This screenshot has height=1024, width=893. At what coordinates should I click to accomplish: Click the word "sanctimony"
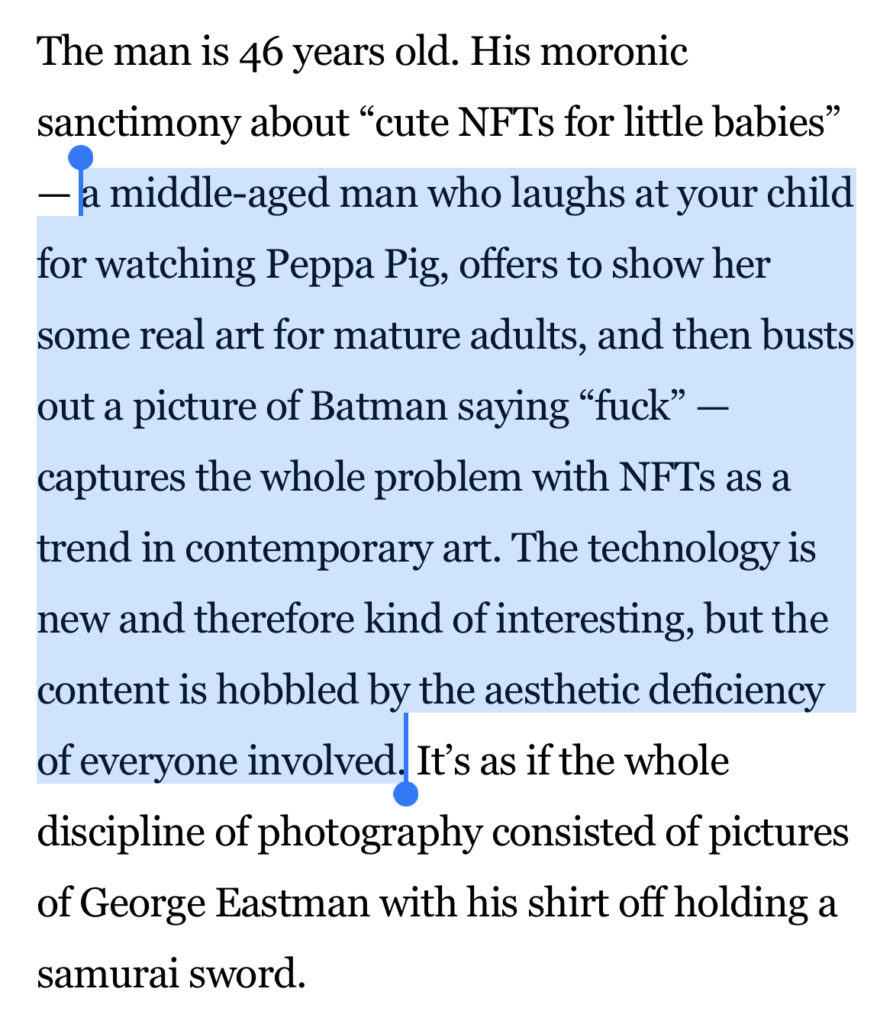138,124
